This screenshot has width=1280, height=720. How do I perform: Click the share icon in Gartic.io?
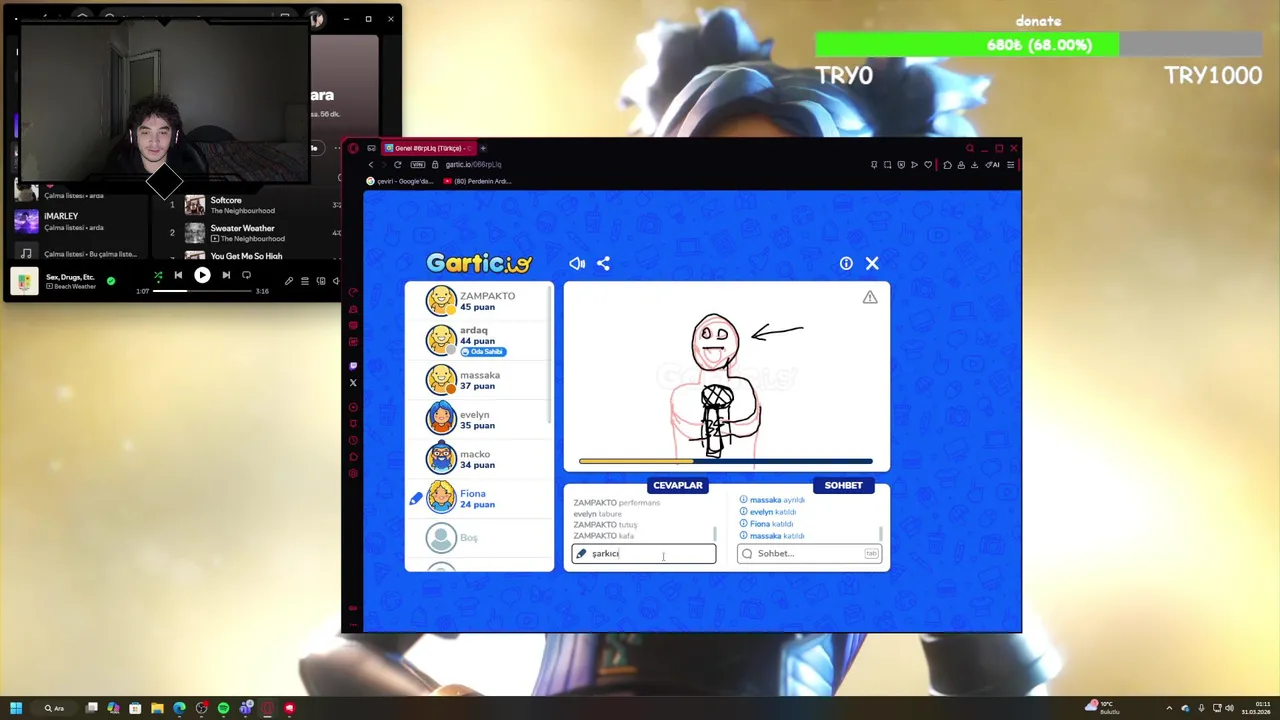coord(603,263)
